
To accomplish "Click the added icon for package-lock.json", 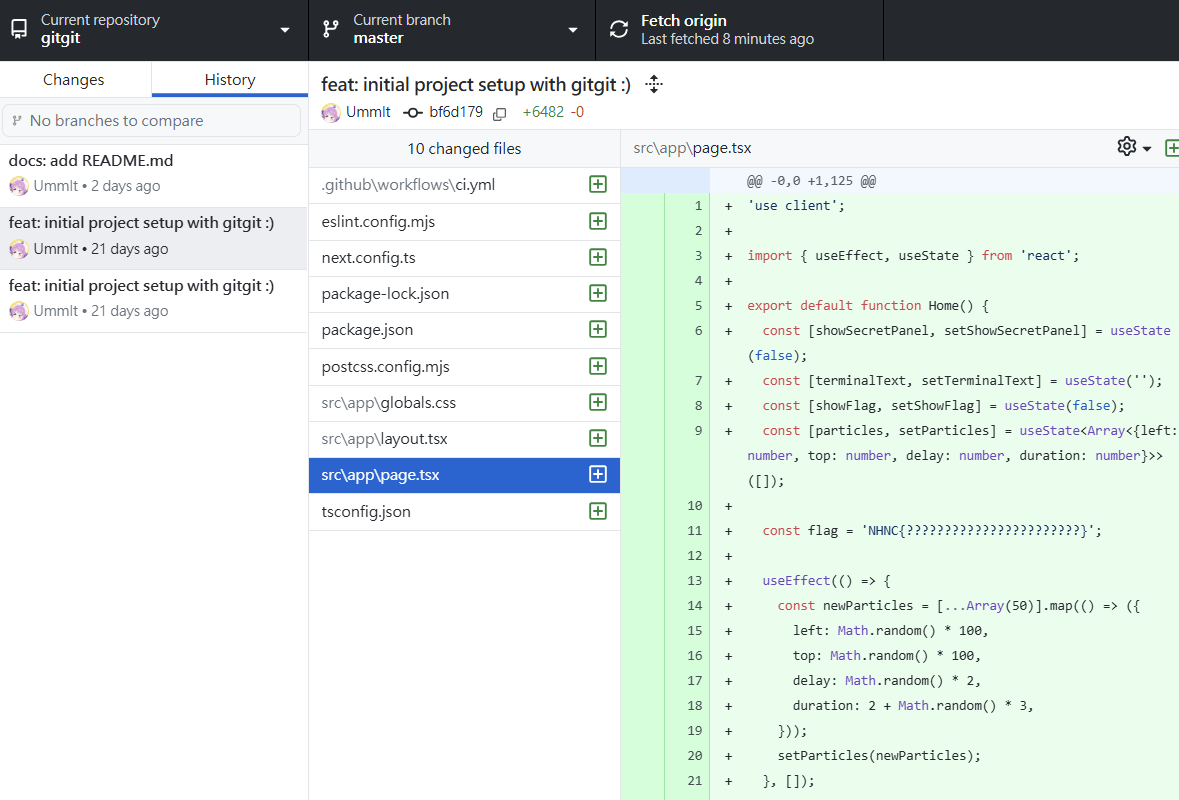I will tap(598, 293).
